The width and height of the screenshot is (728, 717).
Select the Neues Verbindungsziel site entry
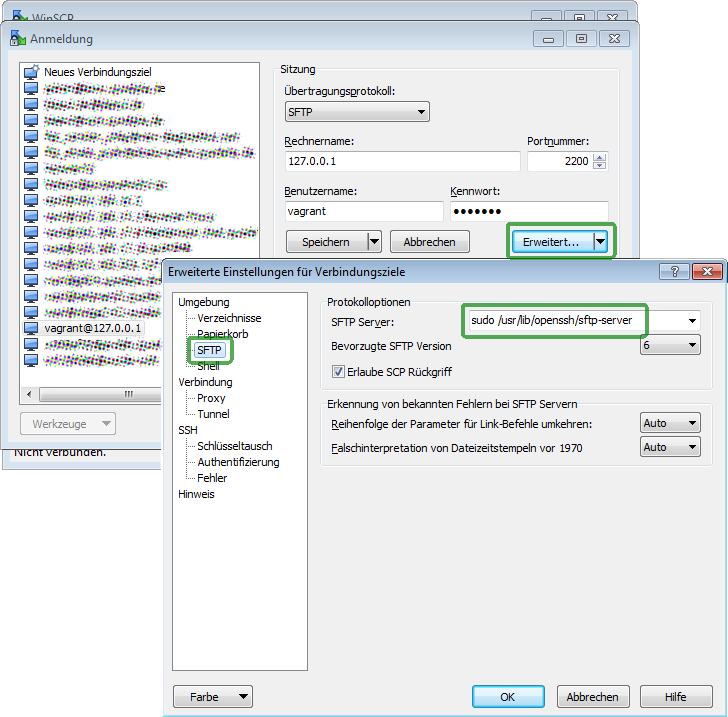click(98, 72)
